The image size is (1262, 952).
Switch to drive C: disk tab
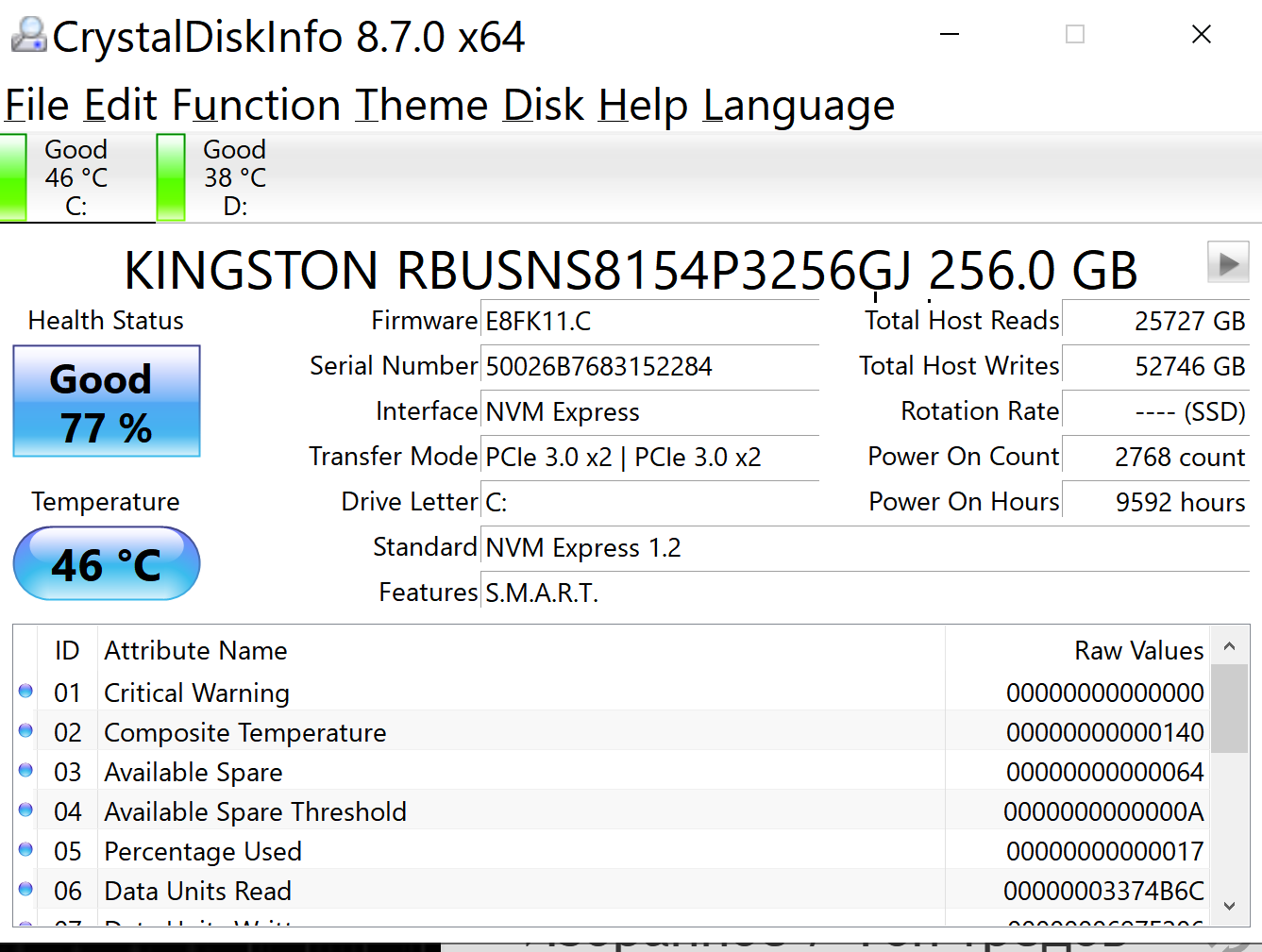77,177
